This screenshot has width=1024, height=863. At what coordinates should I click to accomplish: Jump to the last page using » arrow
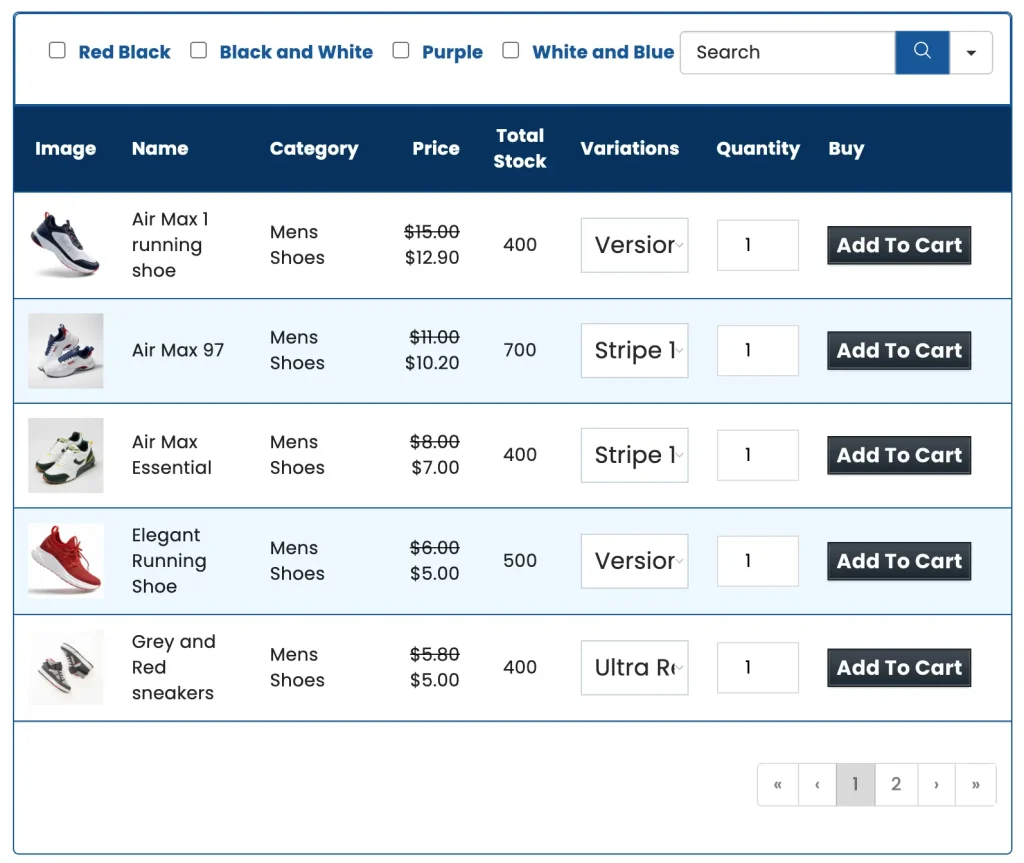pos(975,784)
